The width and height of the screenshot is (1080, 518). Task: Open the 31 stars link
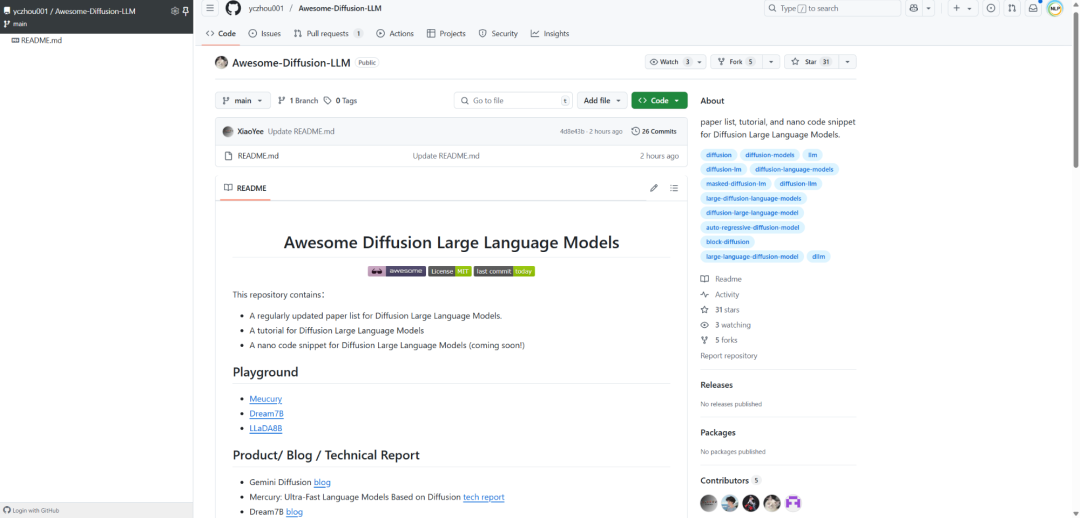tap(726, 310)
